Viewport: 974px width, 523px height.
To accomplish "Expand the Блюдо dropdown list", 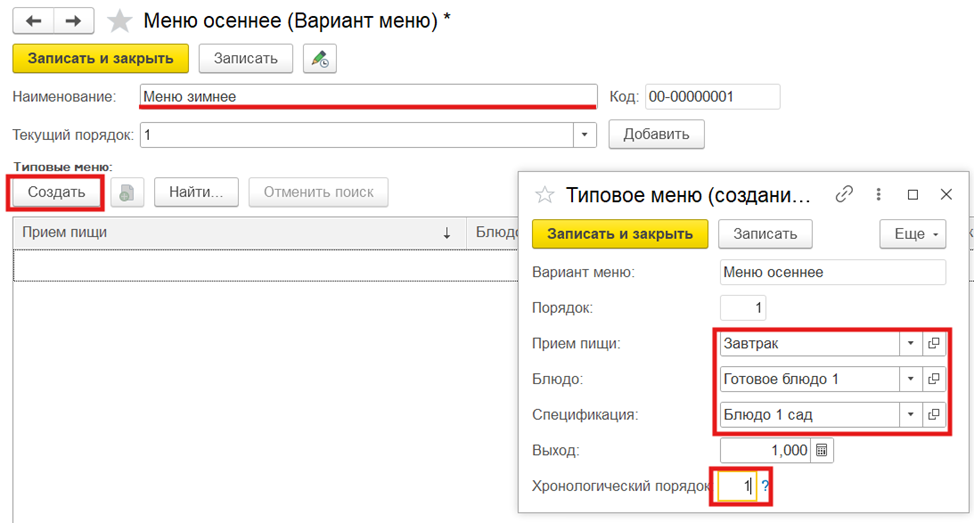I will [911, 379].
